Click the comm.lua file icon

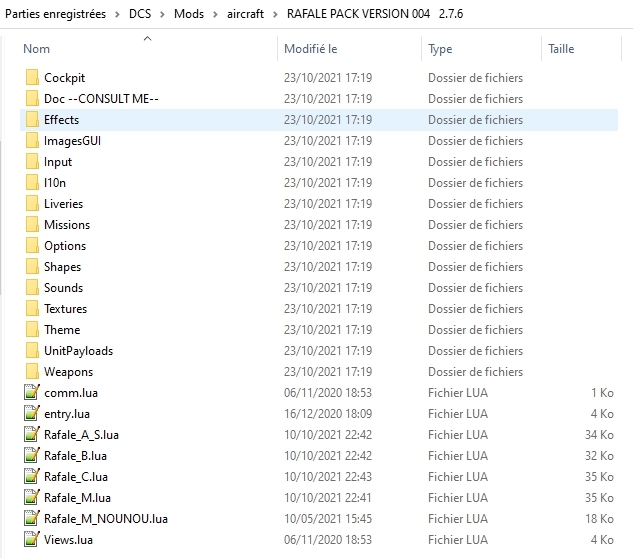32,392
